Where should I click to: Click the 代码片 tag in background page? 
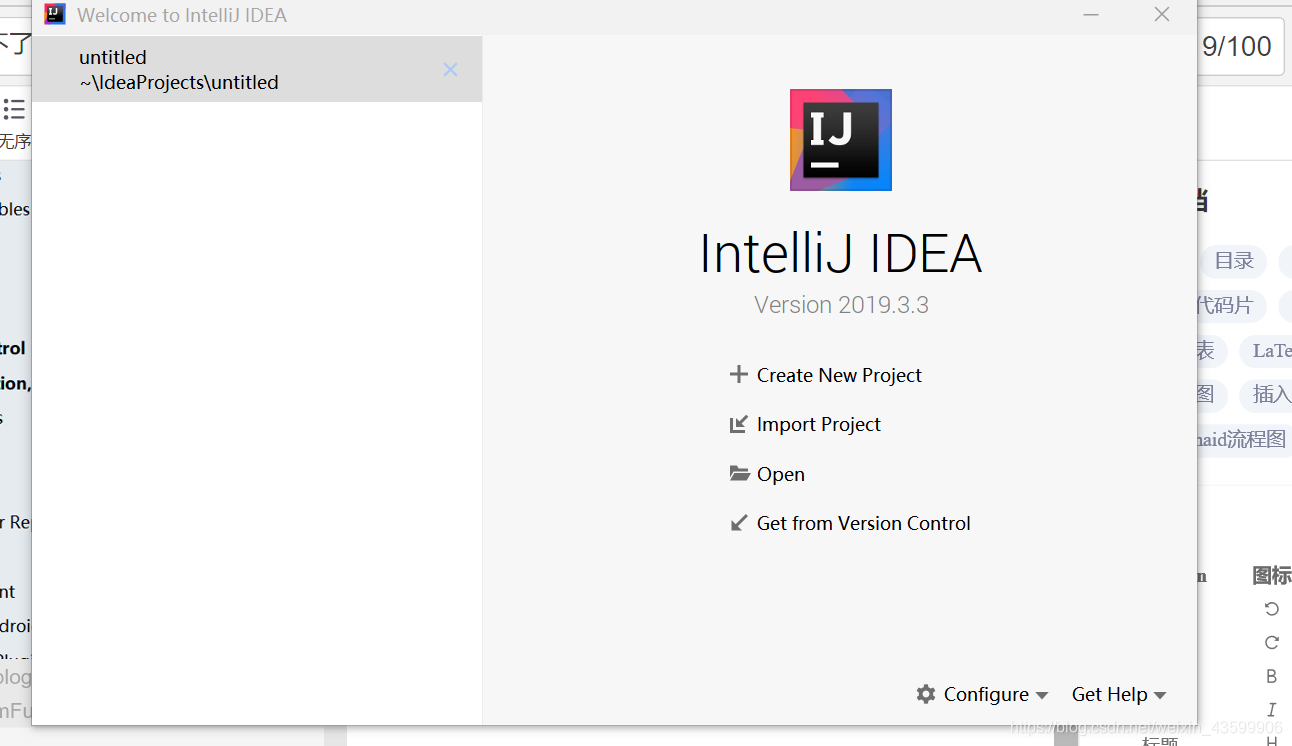(1231, 305)
